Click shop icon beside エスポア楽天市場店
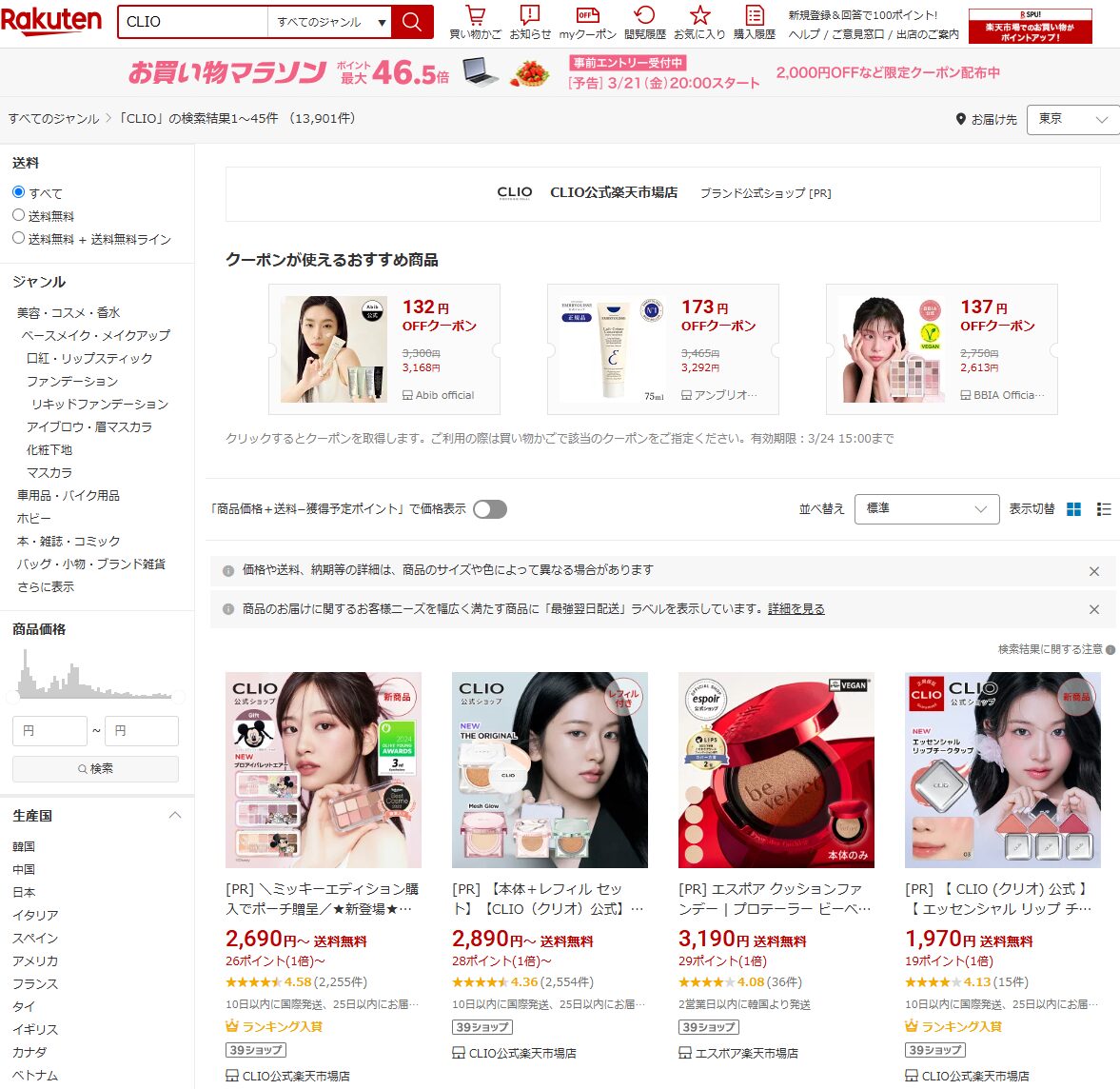Viewport: 1120px width, 1089px height. click(685, 1053)
